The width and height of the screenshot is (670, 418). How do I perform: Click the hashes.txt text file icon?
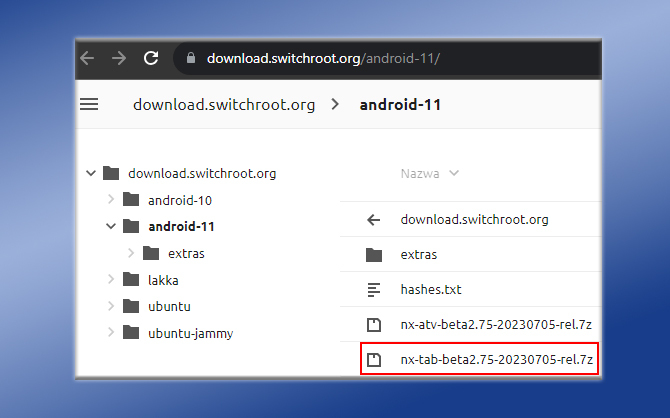point(373,290)
